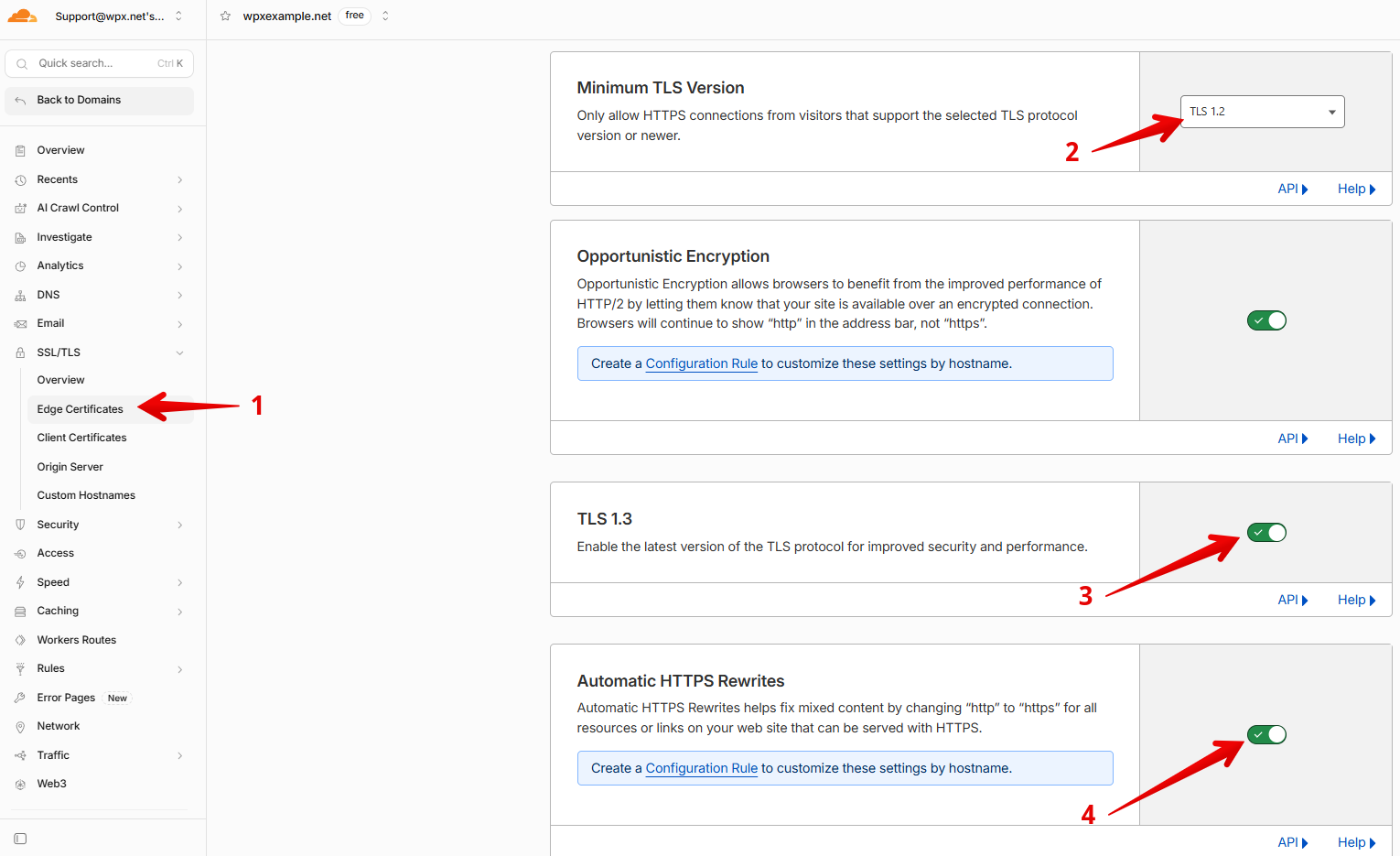Open Help link for Automatic HTTPS Rewrites
Viewport: 1400px width, 856px height.
tap(1356, 842)
